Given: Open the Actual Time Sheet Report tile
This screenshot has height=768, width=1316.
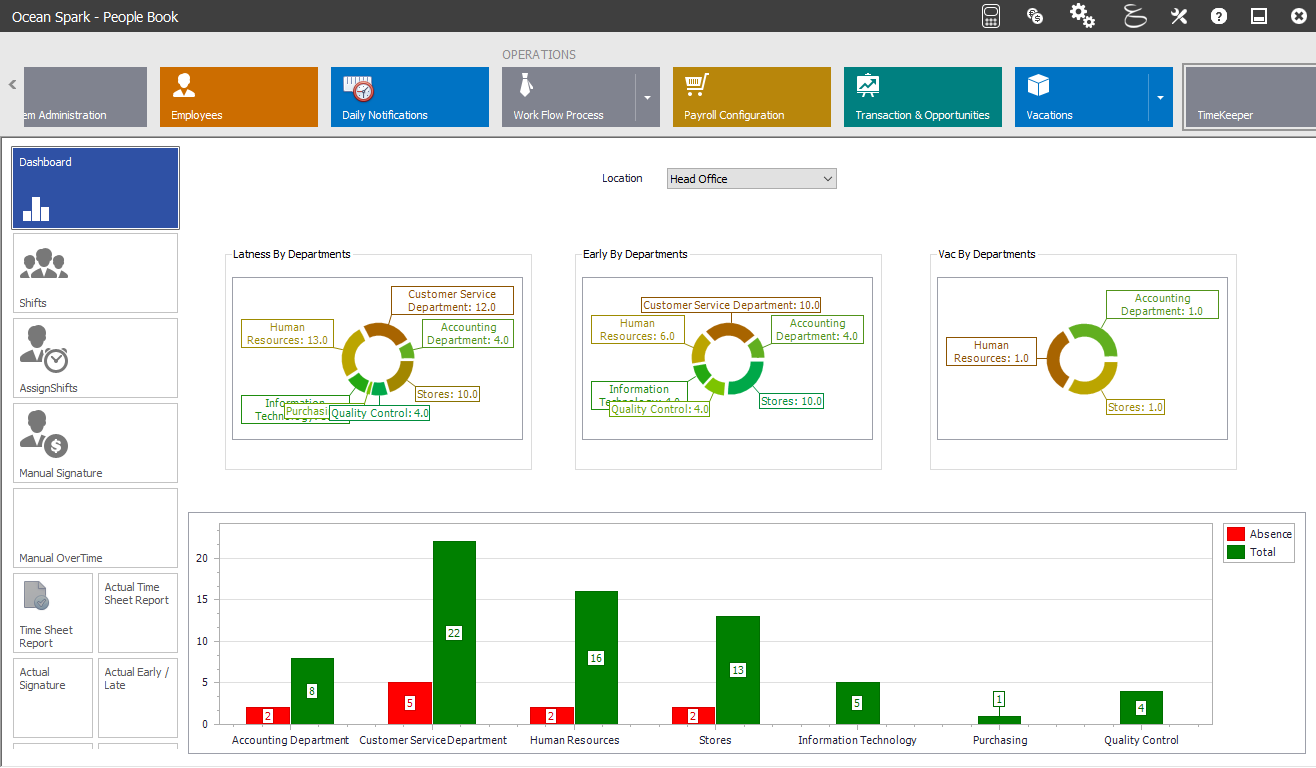Looking at the screenshot, I should click(x=138, y=613).
